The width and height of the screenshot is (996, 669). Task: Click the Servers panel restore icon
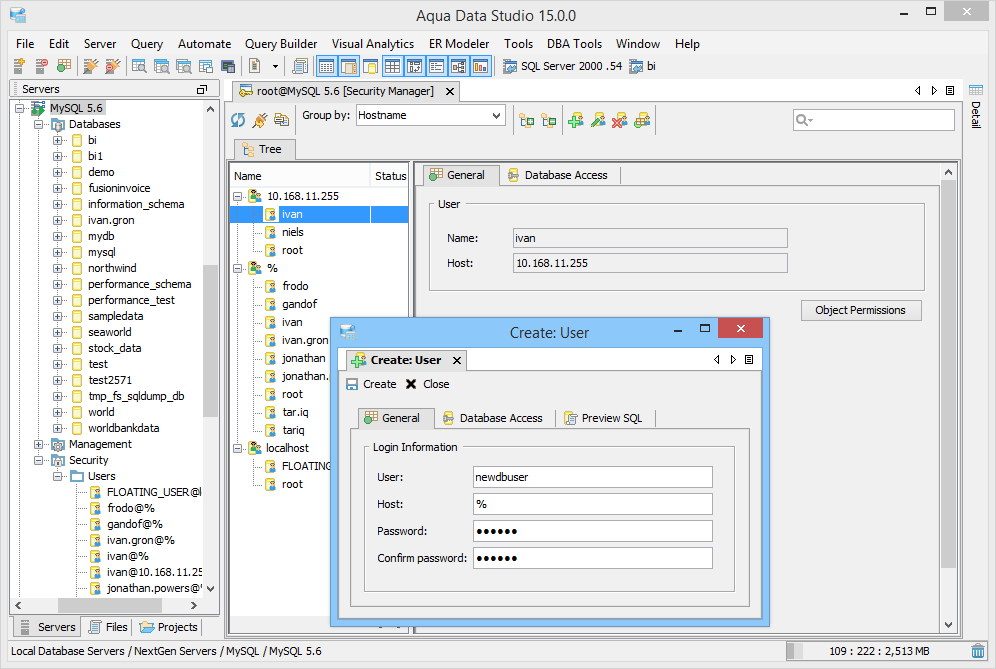click(x=202, y=90)
